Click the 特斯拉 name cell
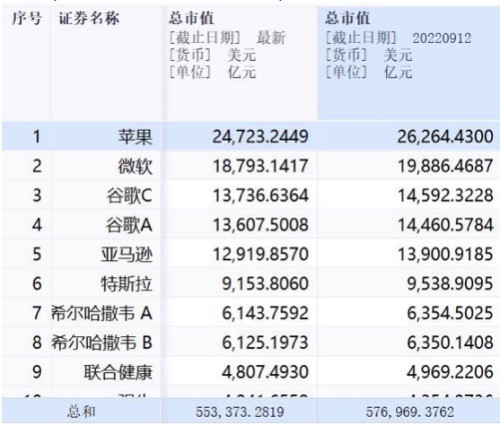 coord(127,284)
